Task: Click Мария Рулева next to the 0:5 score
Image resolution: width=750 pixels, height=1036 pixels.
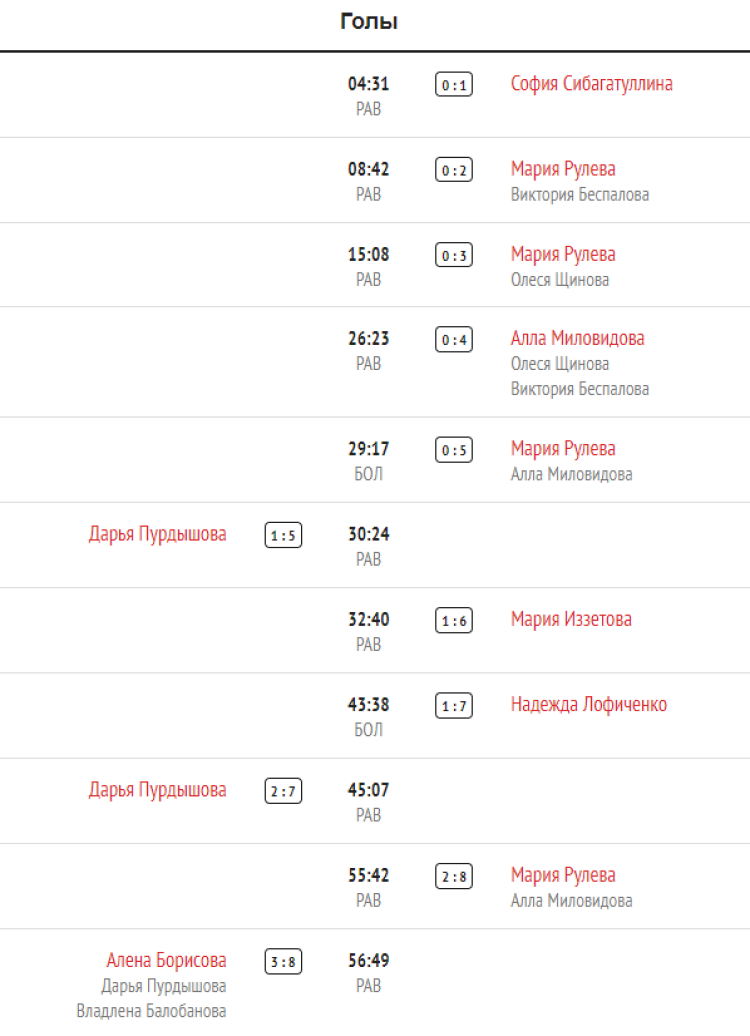Action: click(x=563, y=449)
